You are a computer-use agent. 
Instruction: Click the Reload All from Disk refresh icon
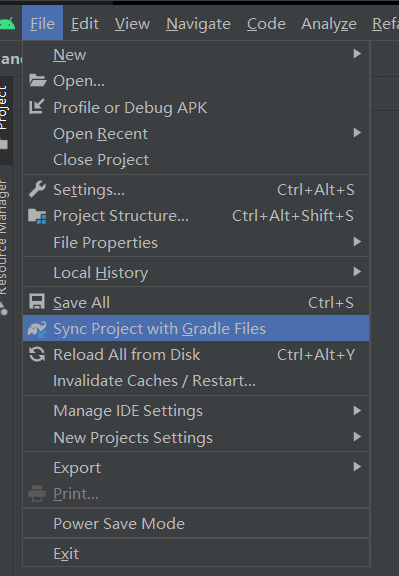(37, 354)
